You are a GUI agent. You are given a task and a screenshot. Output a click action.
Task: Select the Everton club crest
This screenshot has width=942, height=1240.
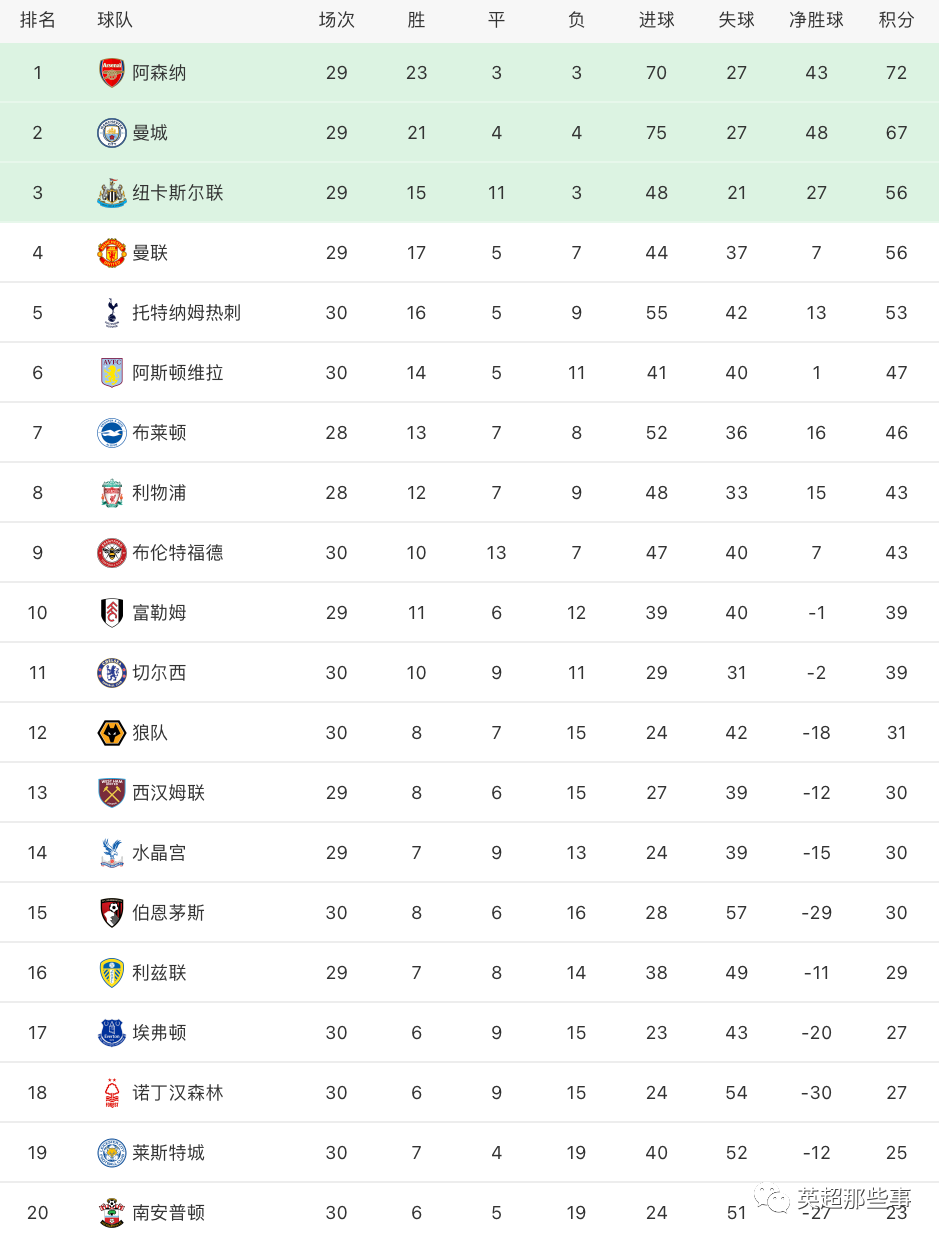[111, 1033]
